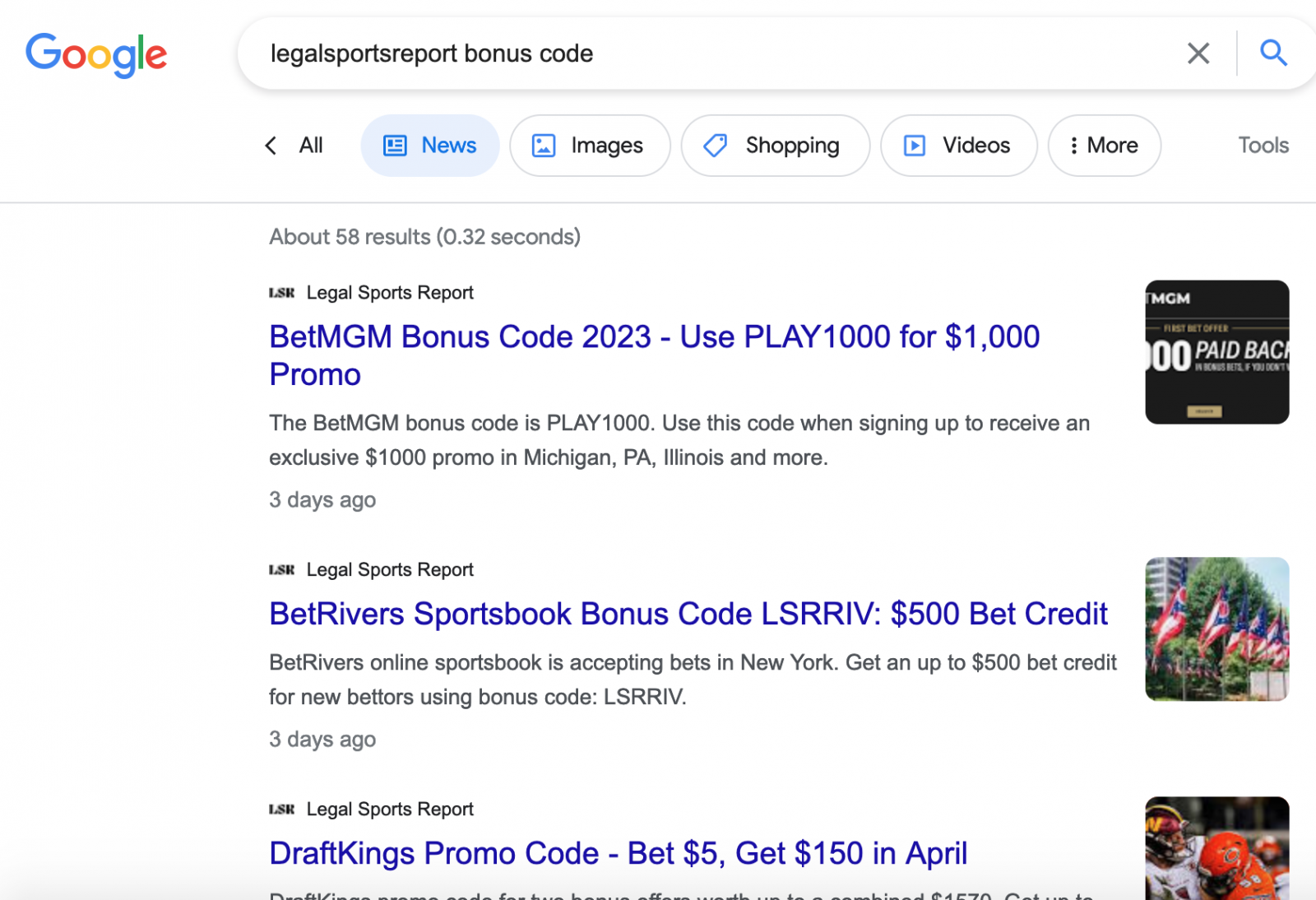Open the Shopping tab
The image size is (1316, 900).
[x=775, y=146]
